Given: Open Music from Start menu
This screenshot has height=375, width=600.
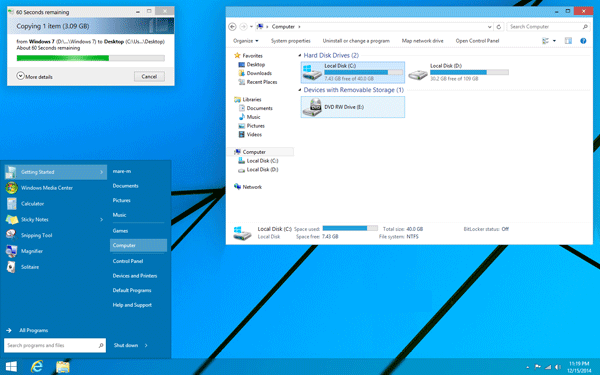Looking at the screenshot, I should [x=119, y=215].
